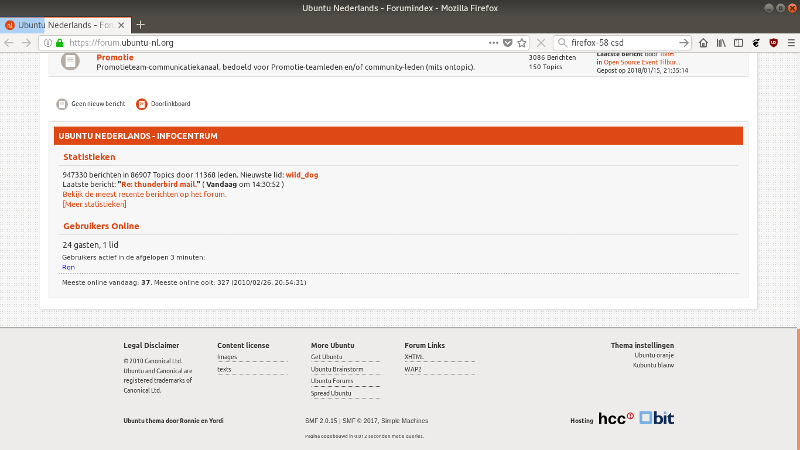Go back with the browser back arrow
Viewport: 800px width, 450px height.
pos(9,43)
